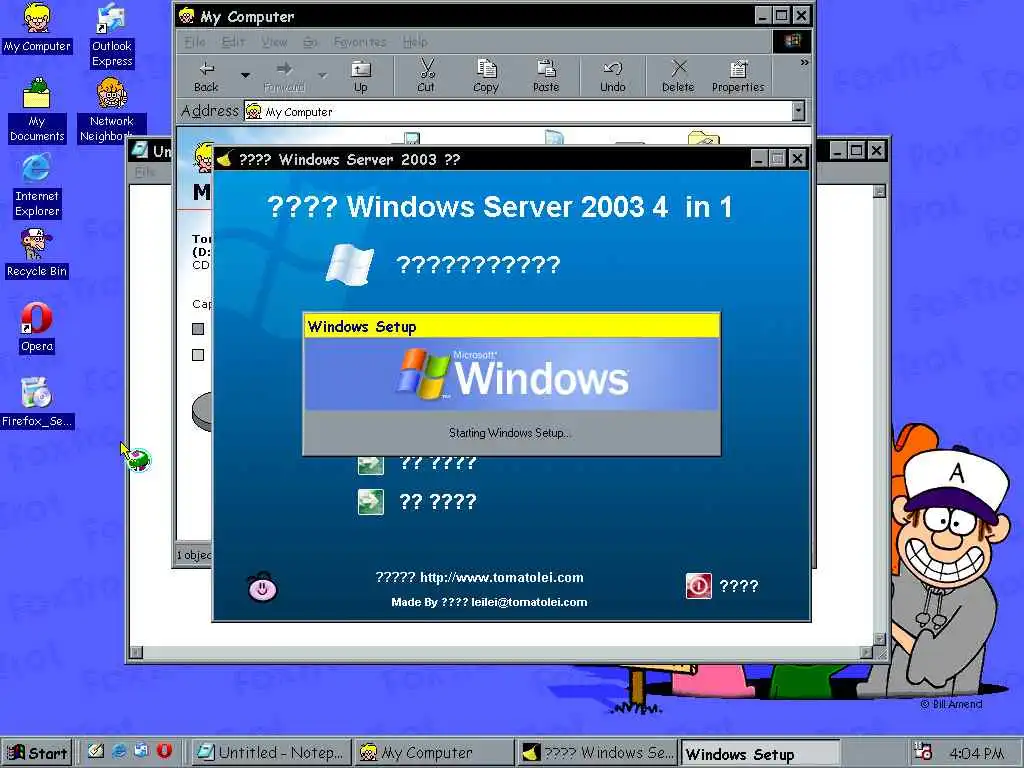Image resolution: width=1024 pixels, height=768 pixels.
Task: Open the File menu in My Computer
Action: [x=195, y=42]
